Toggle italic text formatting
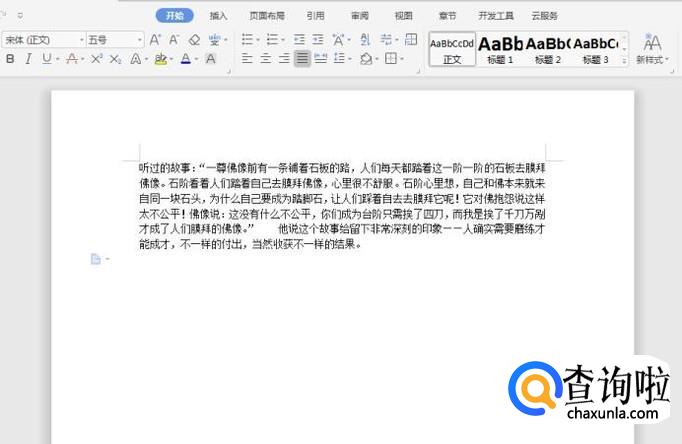 coord(28,59)
